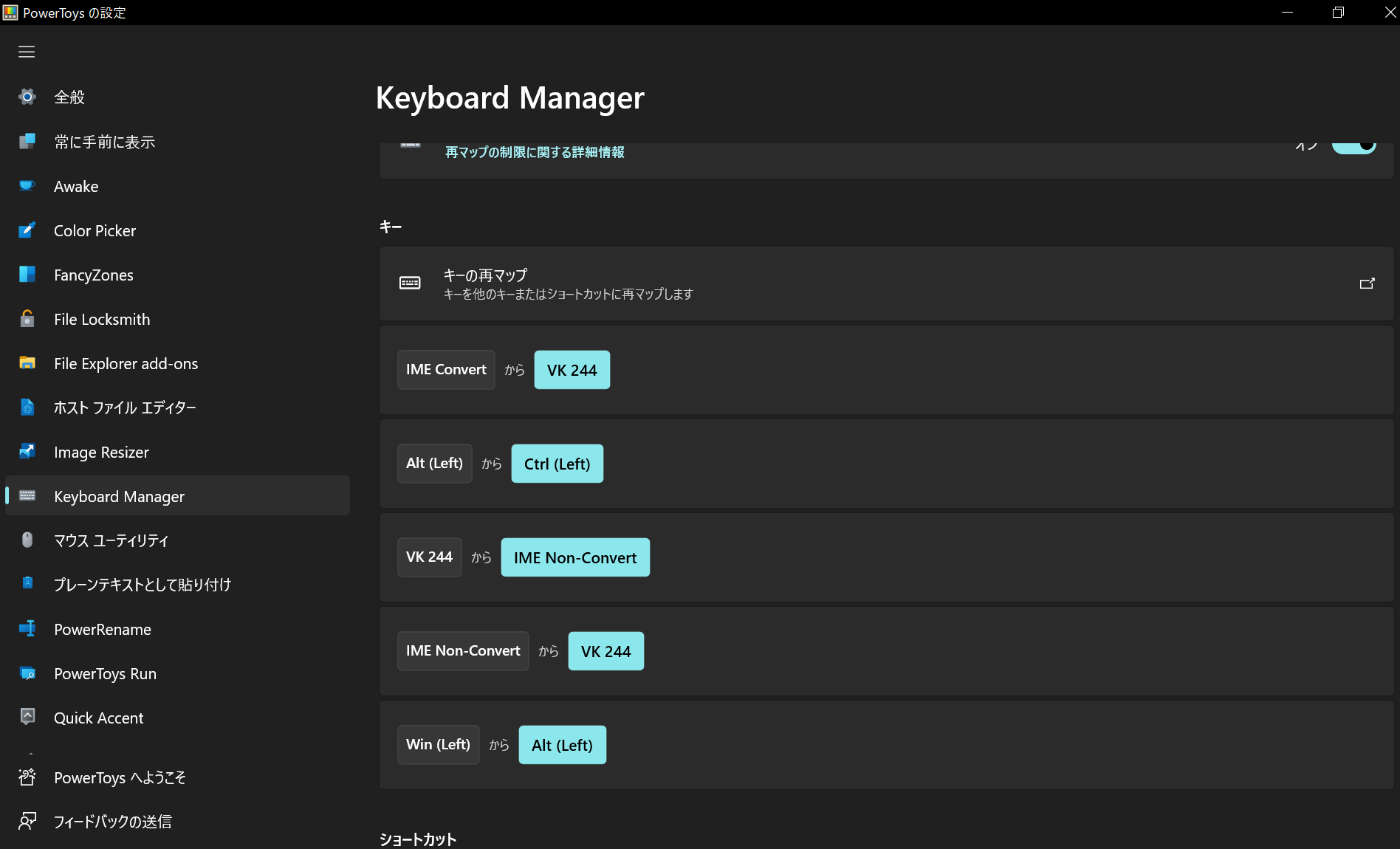Click the Win (Left) source key chip
1400x849 pixels.
click(438, 745)
